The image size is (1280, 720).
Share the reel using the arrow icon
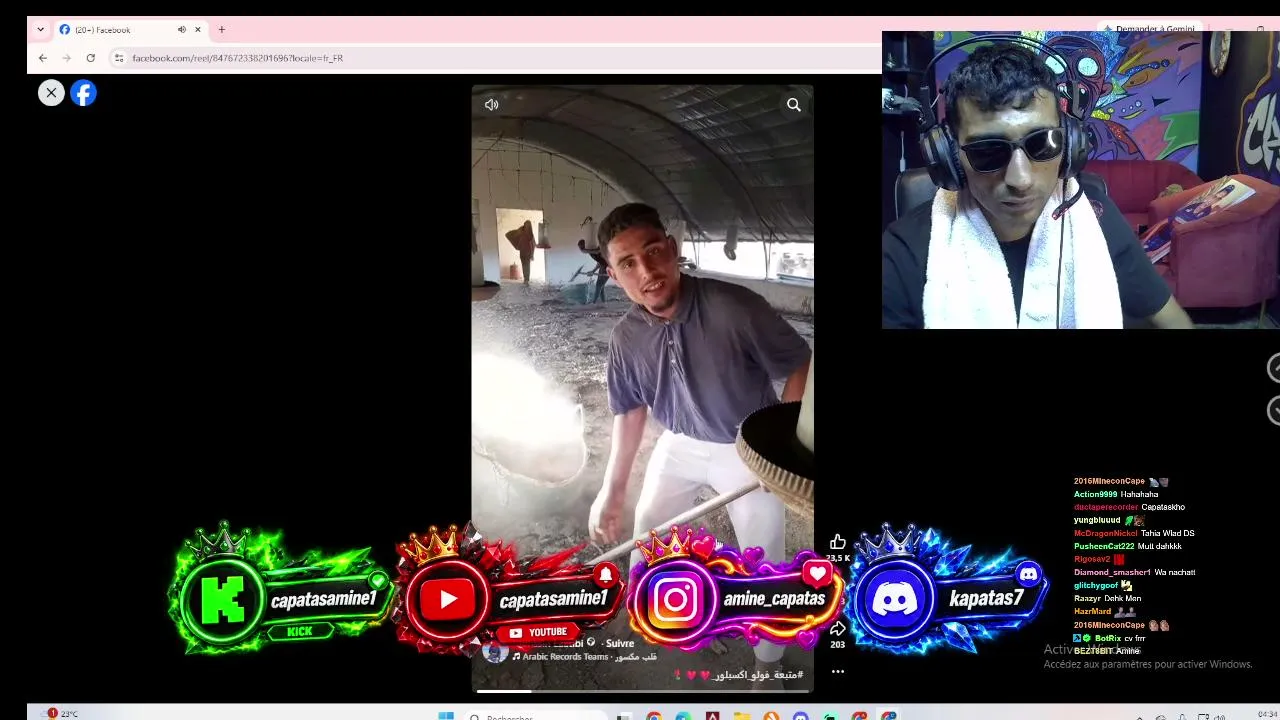coord(838,629)
